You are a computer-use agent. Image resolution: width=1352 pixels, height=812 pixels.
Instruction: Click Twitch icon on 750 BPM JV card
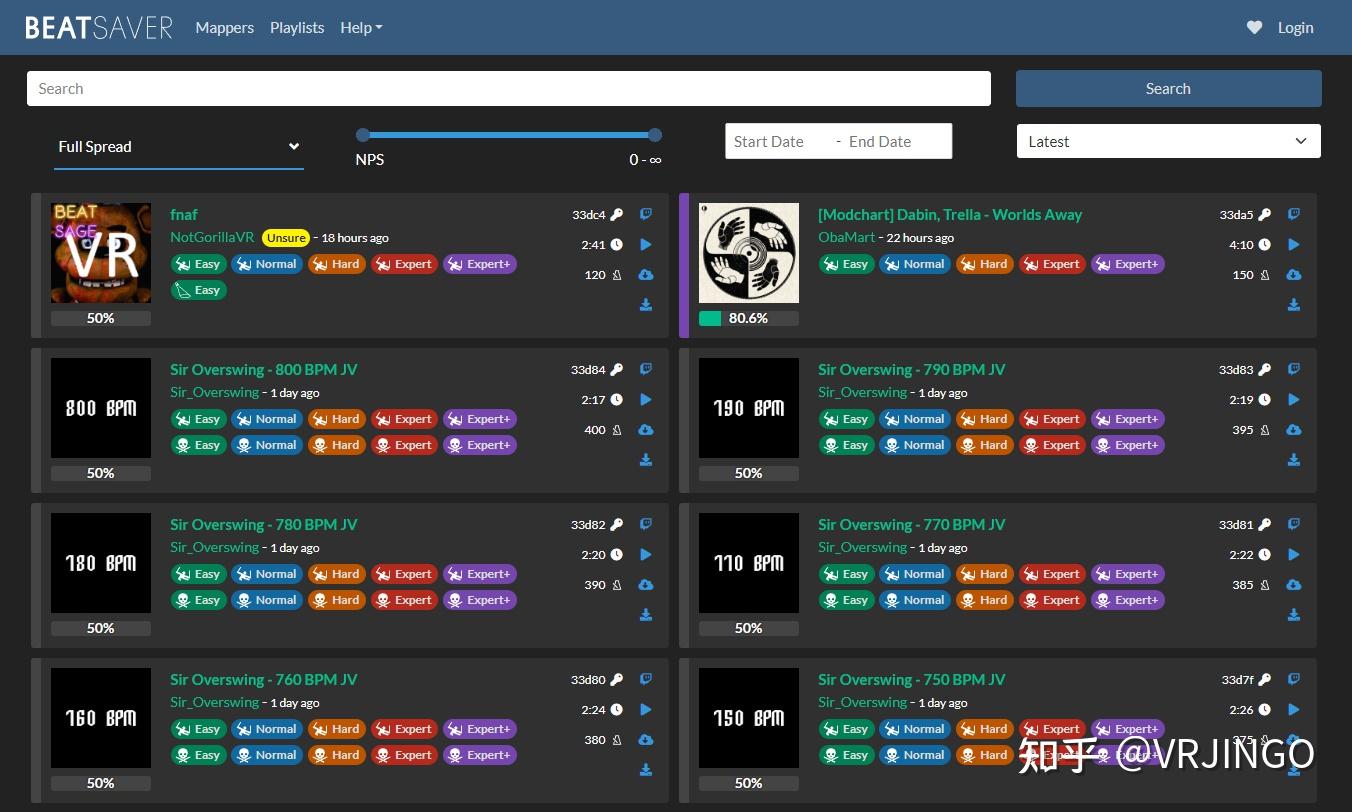[1294, 679]
